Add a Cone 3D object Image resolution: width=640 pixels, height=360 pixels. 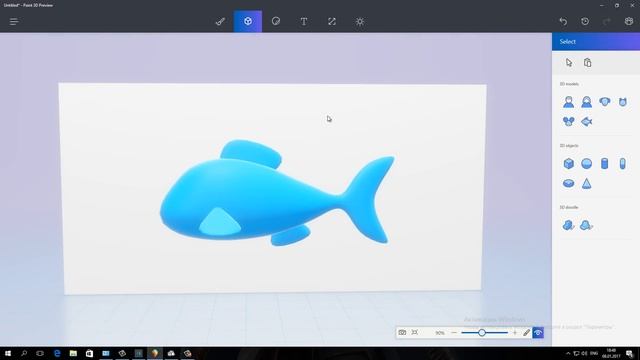[587, 183]
